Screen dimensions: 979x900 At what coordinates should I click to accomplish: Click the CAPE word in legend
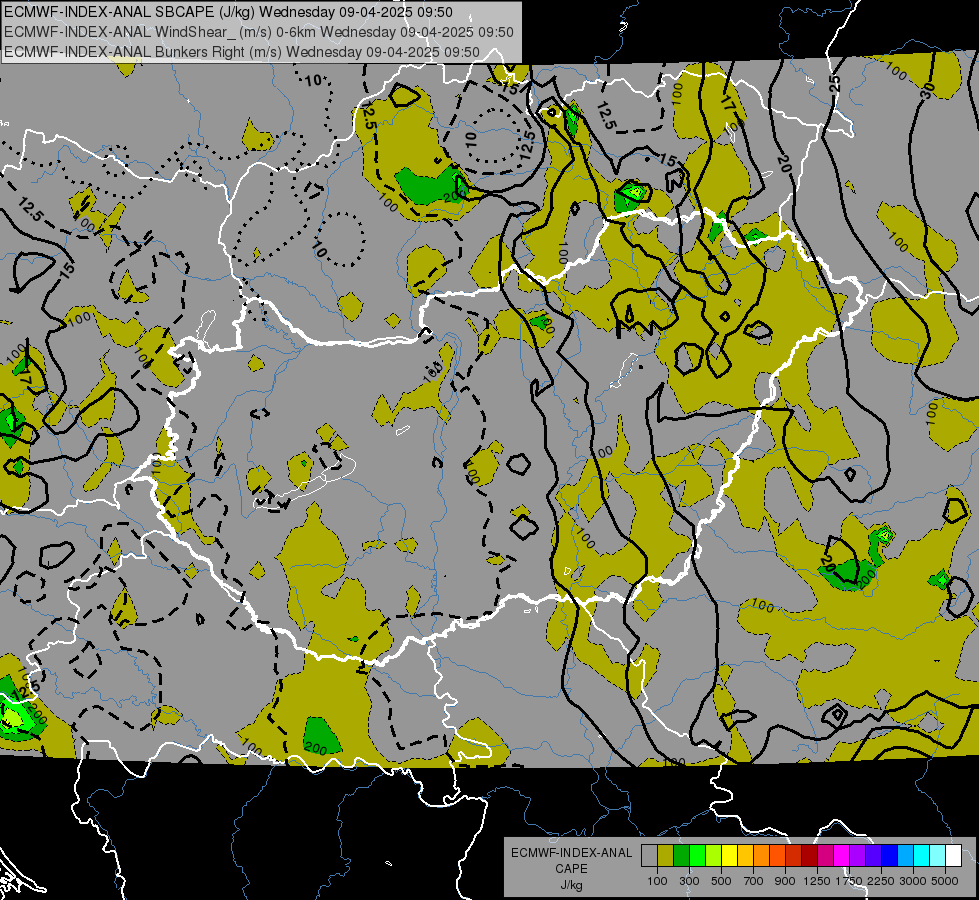pyautogui.click(x=571, y=869)
